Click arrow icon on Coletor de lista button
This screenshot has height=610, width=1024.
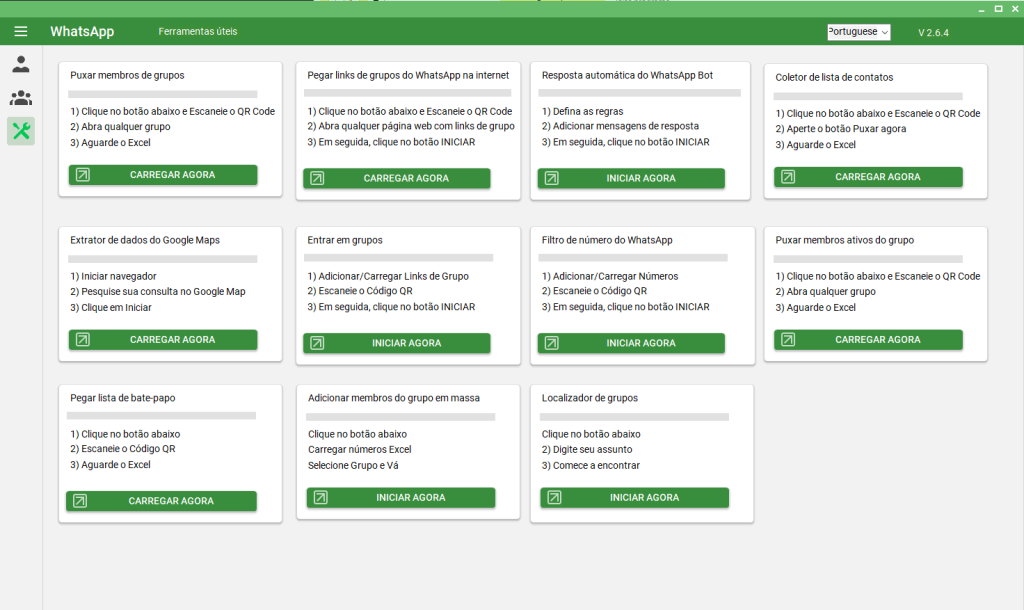[788, 176]
